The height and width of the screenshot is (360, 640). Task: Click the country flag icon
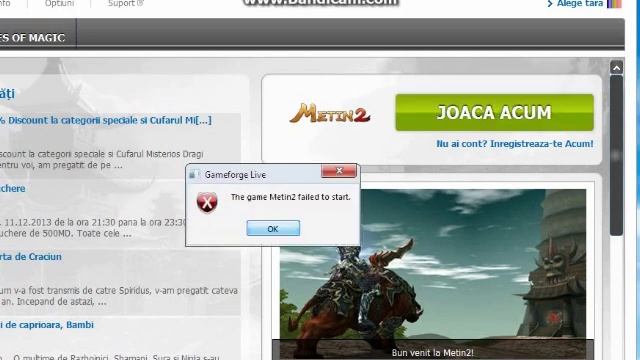coord(614,4)
